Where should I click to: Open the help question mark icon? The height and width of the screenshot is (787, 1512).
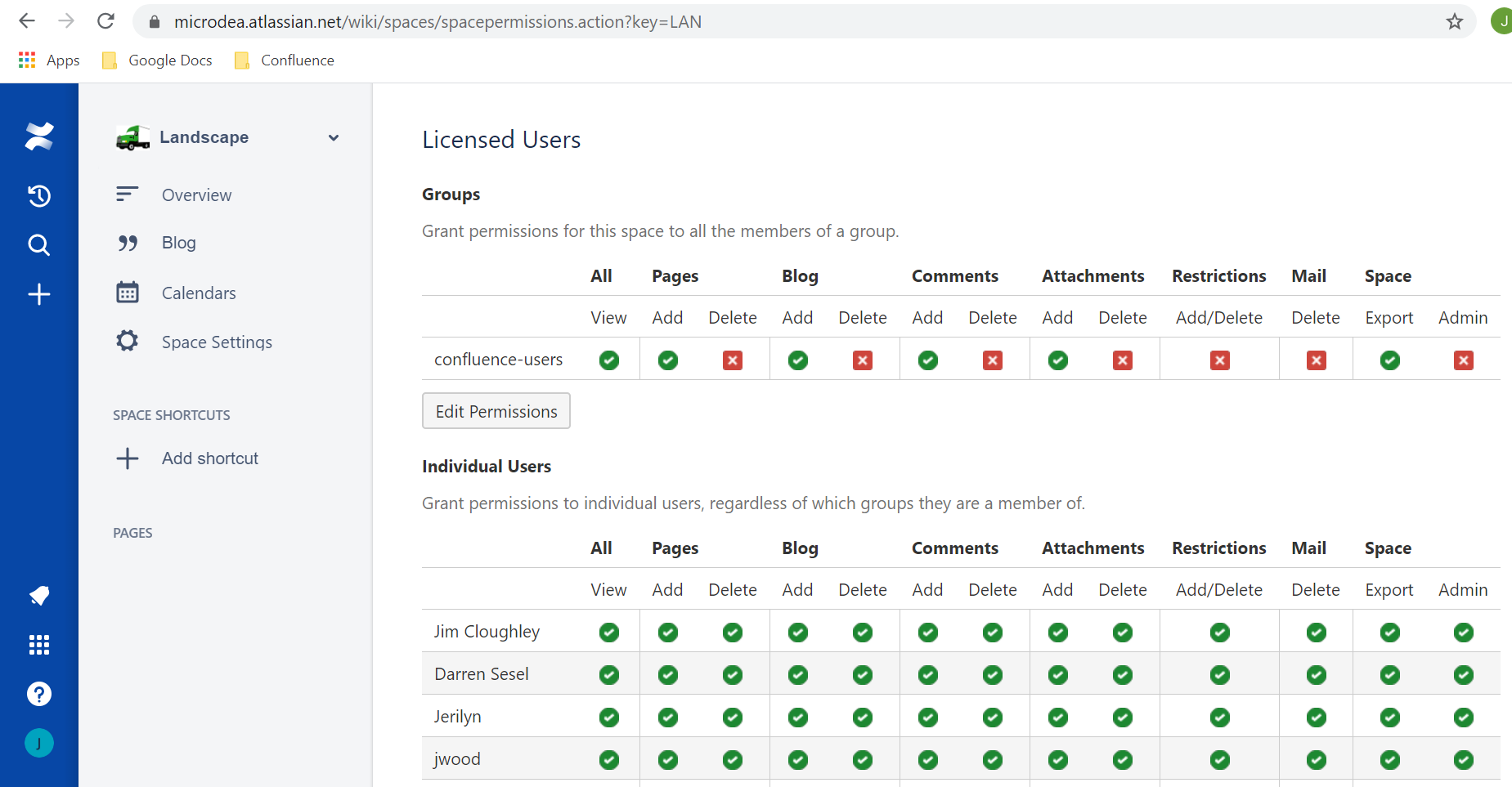point(39,694)
